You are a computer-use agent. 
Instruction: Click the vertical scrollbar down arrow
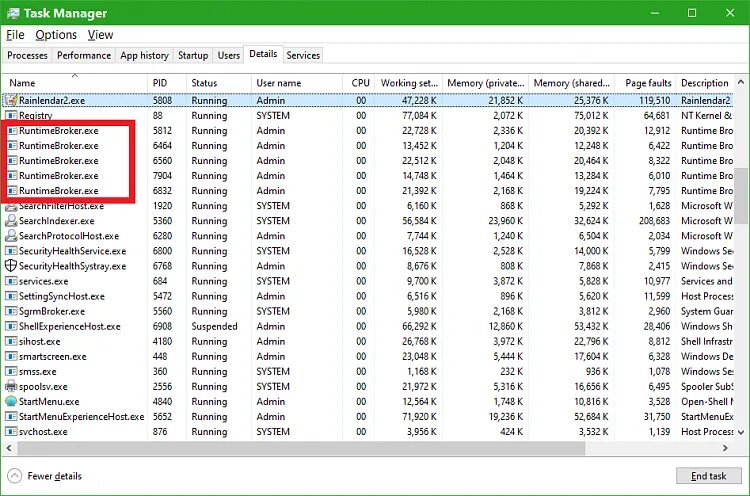741,432
